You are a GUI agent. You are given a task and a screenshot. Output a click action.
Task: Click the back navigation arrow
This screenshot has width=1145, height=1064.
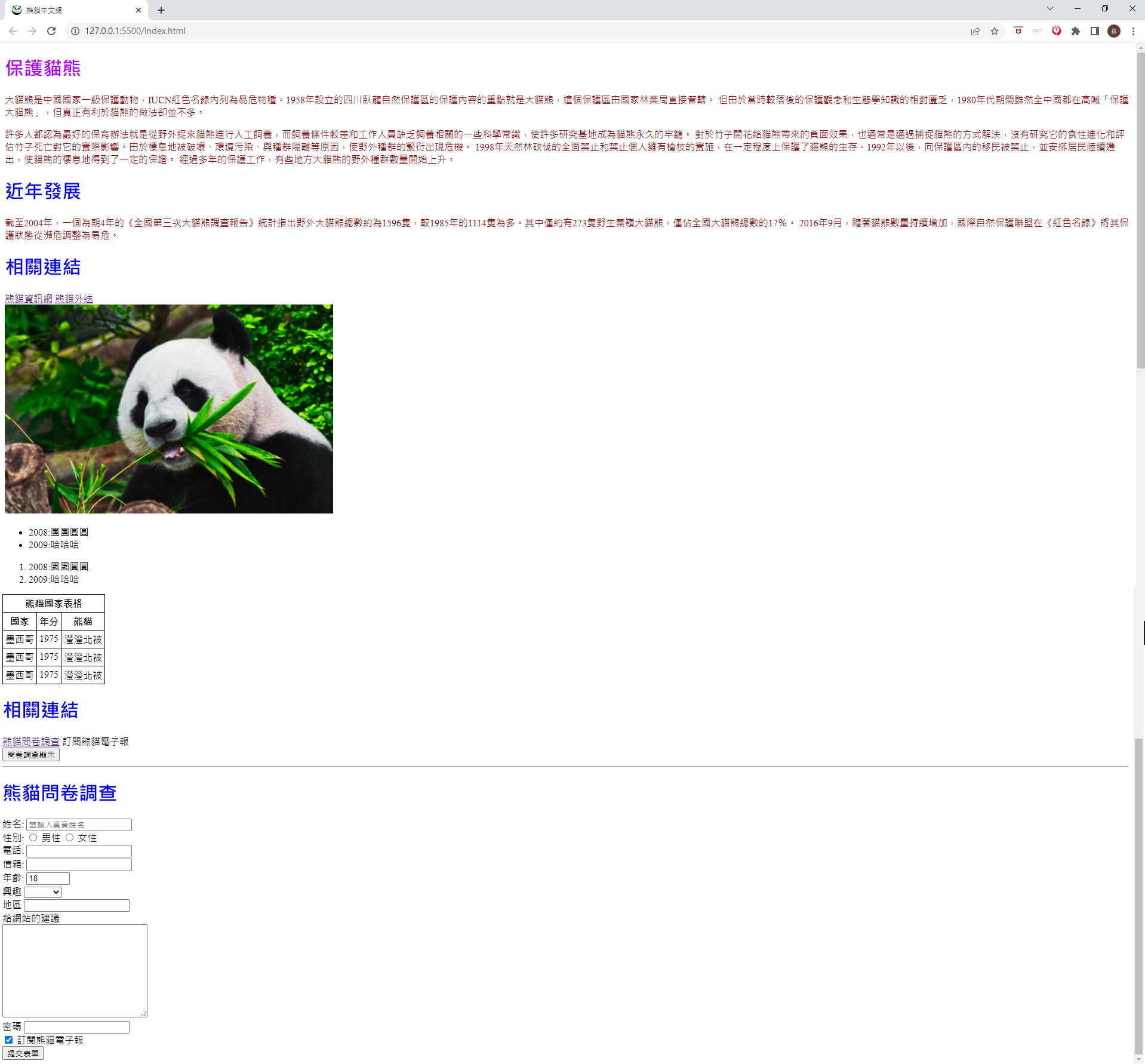point(13,31)
